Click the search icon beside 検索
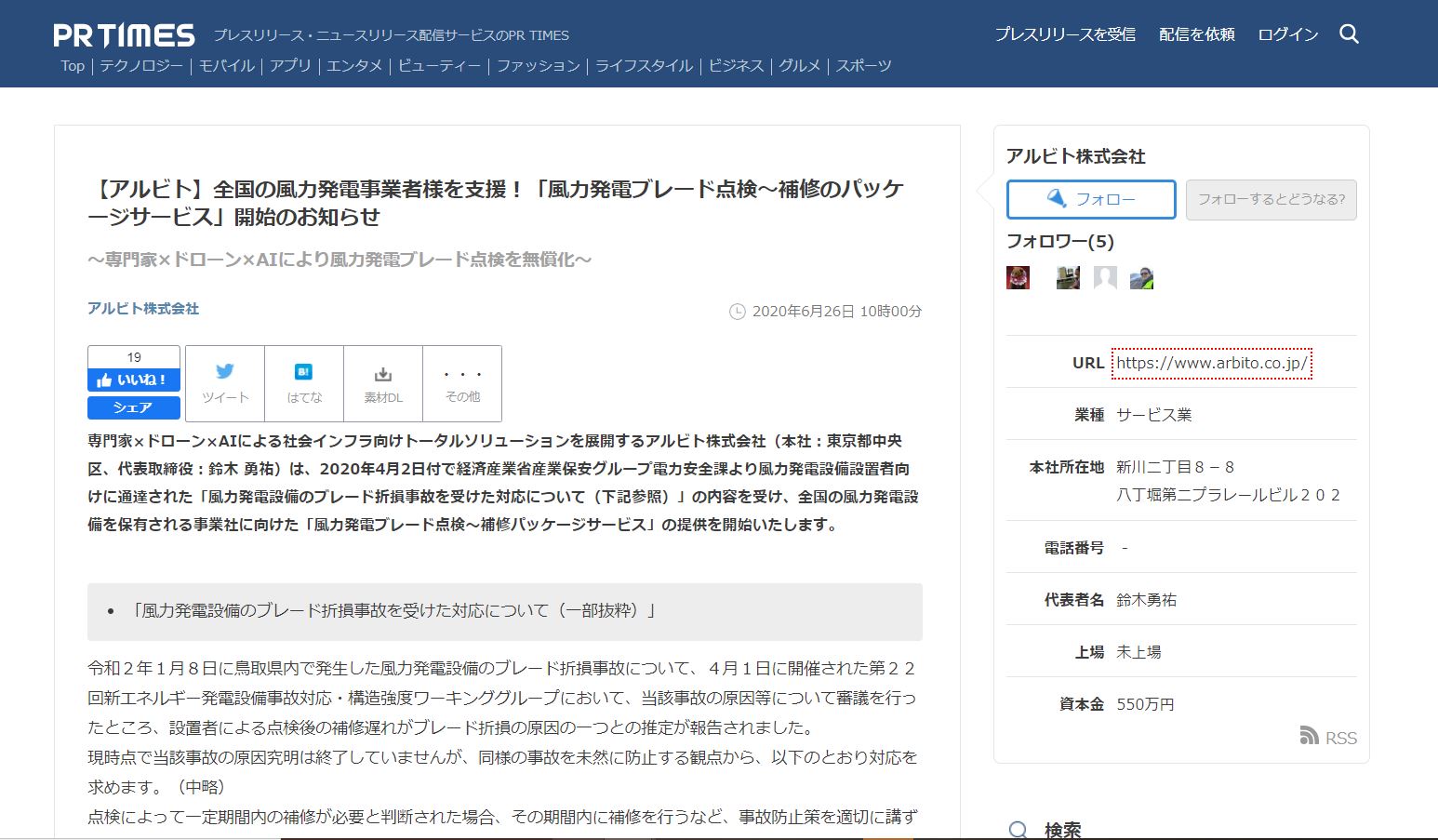 tap(1019, 831)
